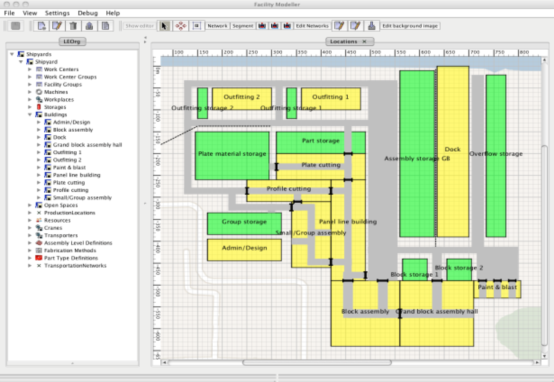Click the Edit Networks button

[x=312, y=26]
